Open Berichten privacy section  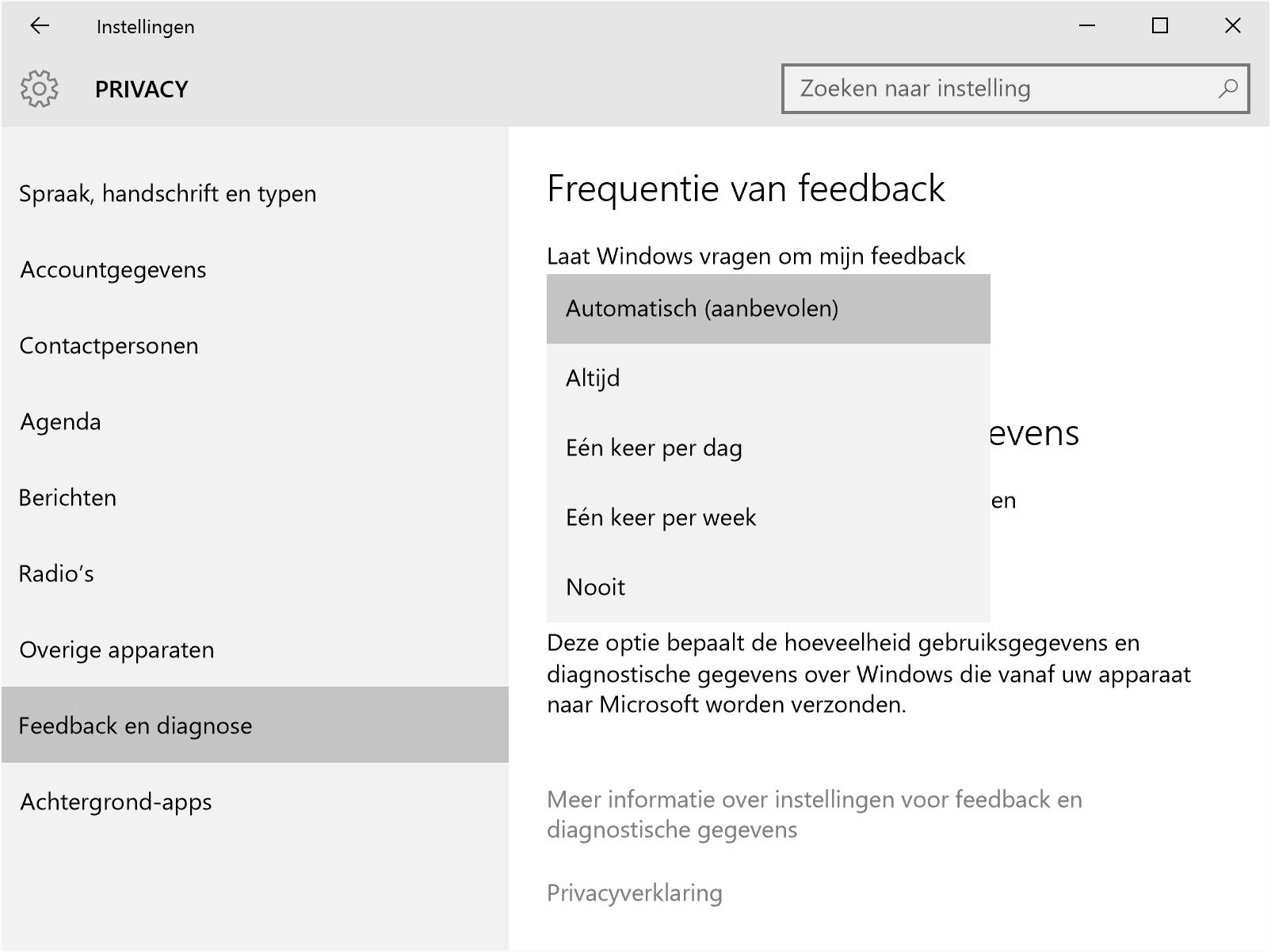(68, 498)
